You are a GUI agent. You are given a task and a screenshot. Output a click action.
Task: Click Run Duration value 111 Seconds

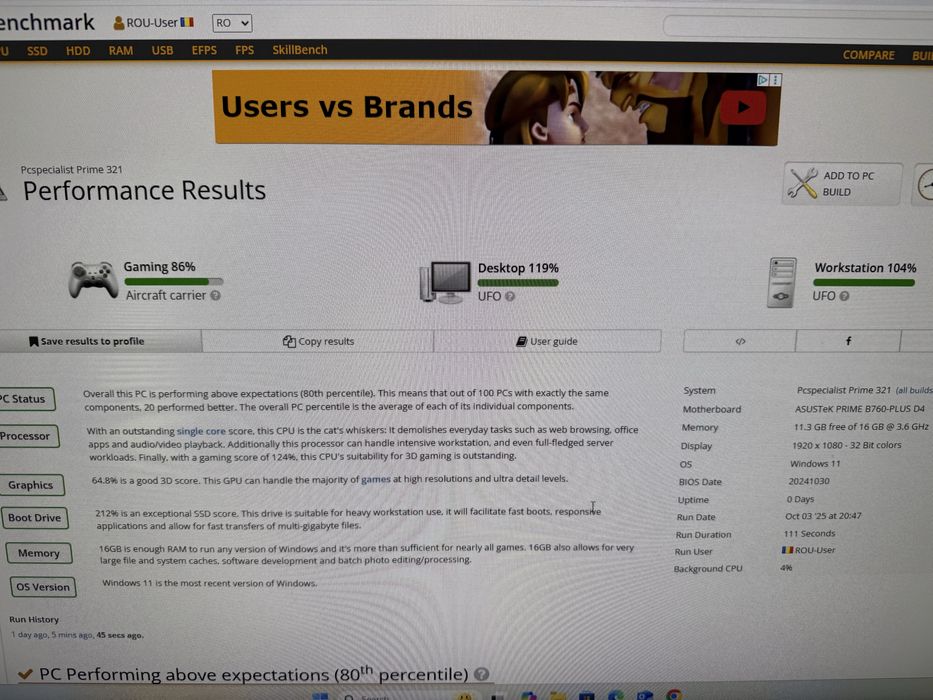(x=809, y=533)
